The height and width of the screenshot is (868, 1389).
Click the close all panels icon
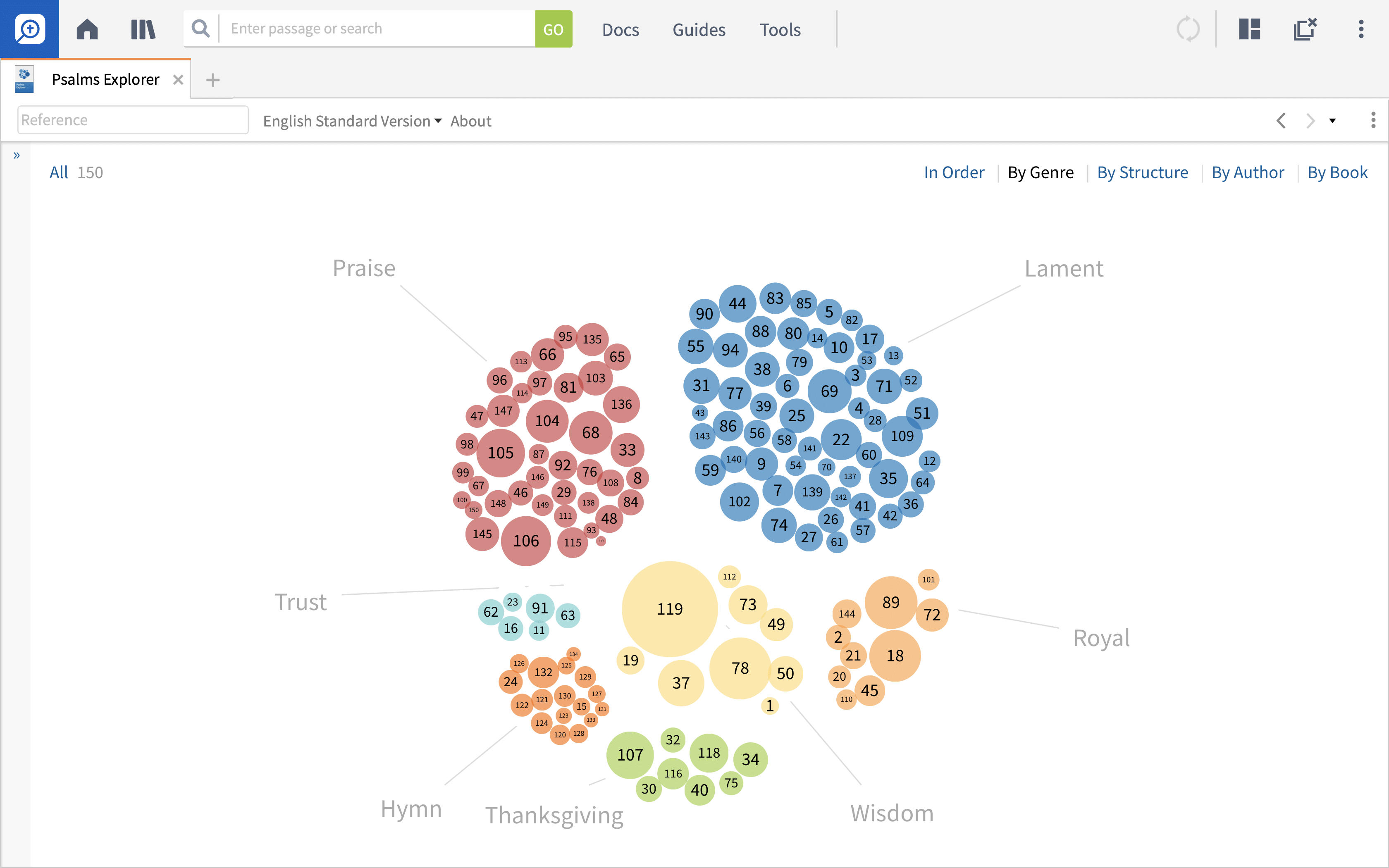pyautogui.click(x=1305, y=29)
